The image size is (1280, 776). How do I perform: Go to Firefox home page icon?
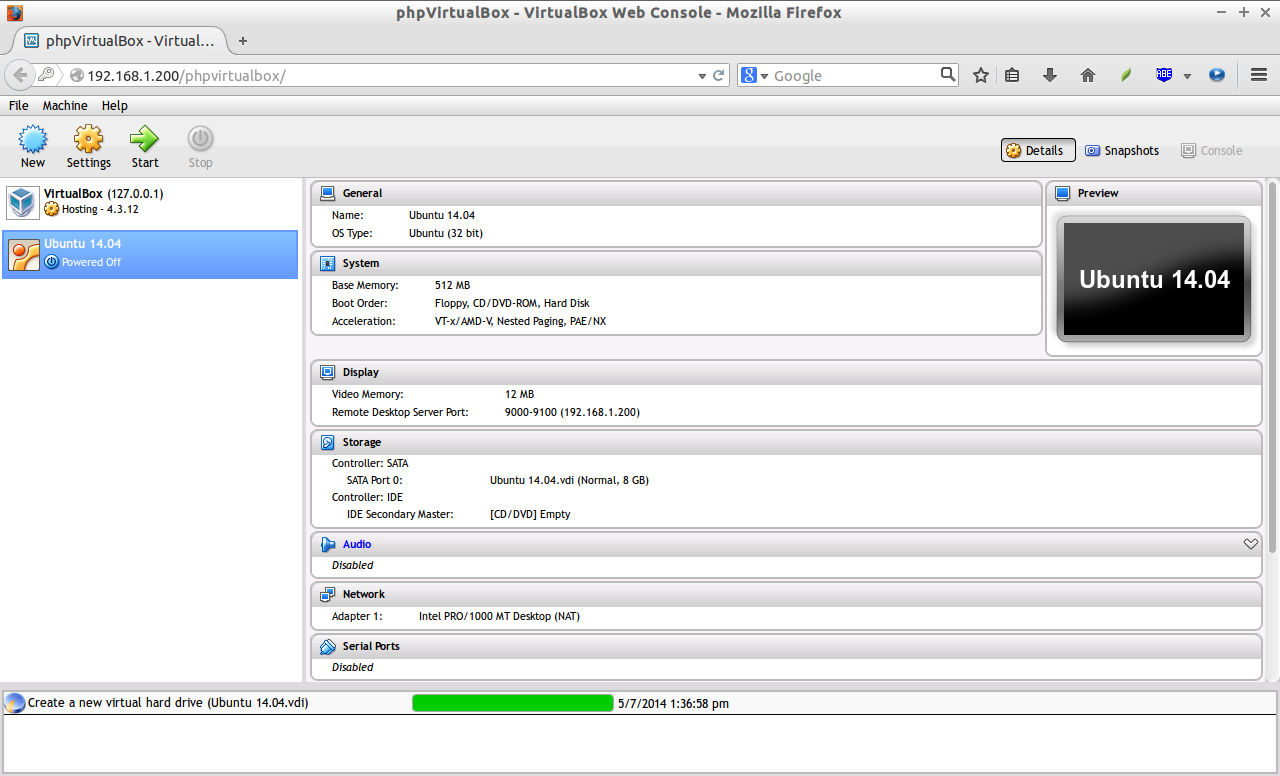1088,75
